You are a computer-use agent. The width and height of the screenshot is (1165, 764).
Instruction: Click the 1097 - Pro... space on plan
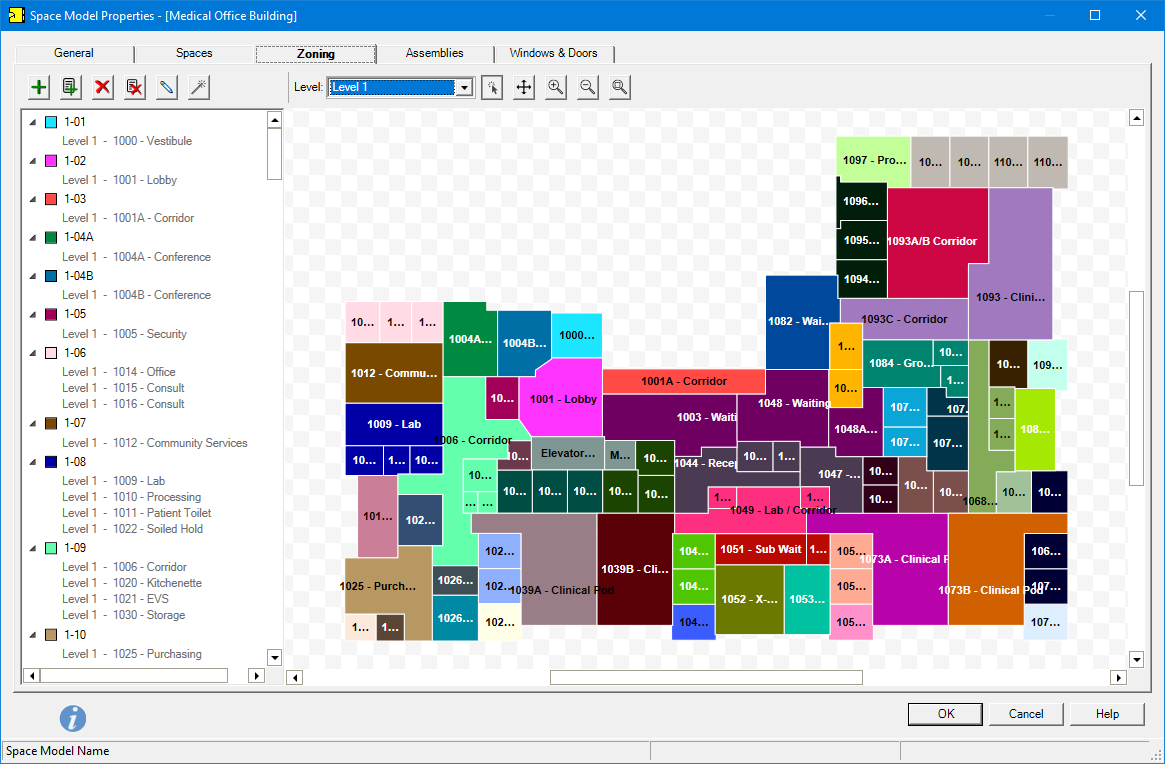pos(874,161)
